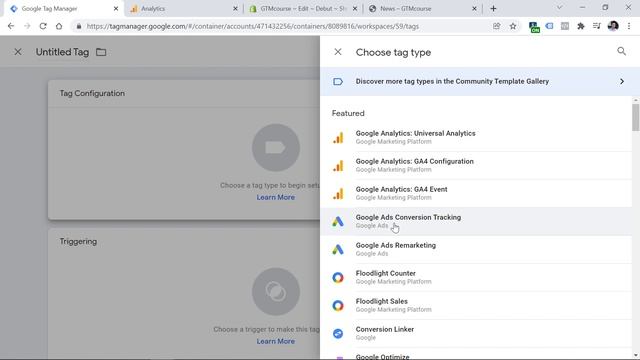Viewport: 640px width, 360px height.
Task: Click the Floodlight Counter ring icon
Action: [338, 278]
